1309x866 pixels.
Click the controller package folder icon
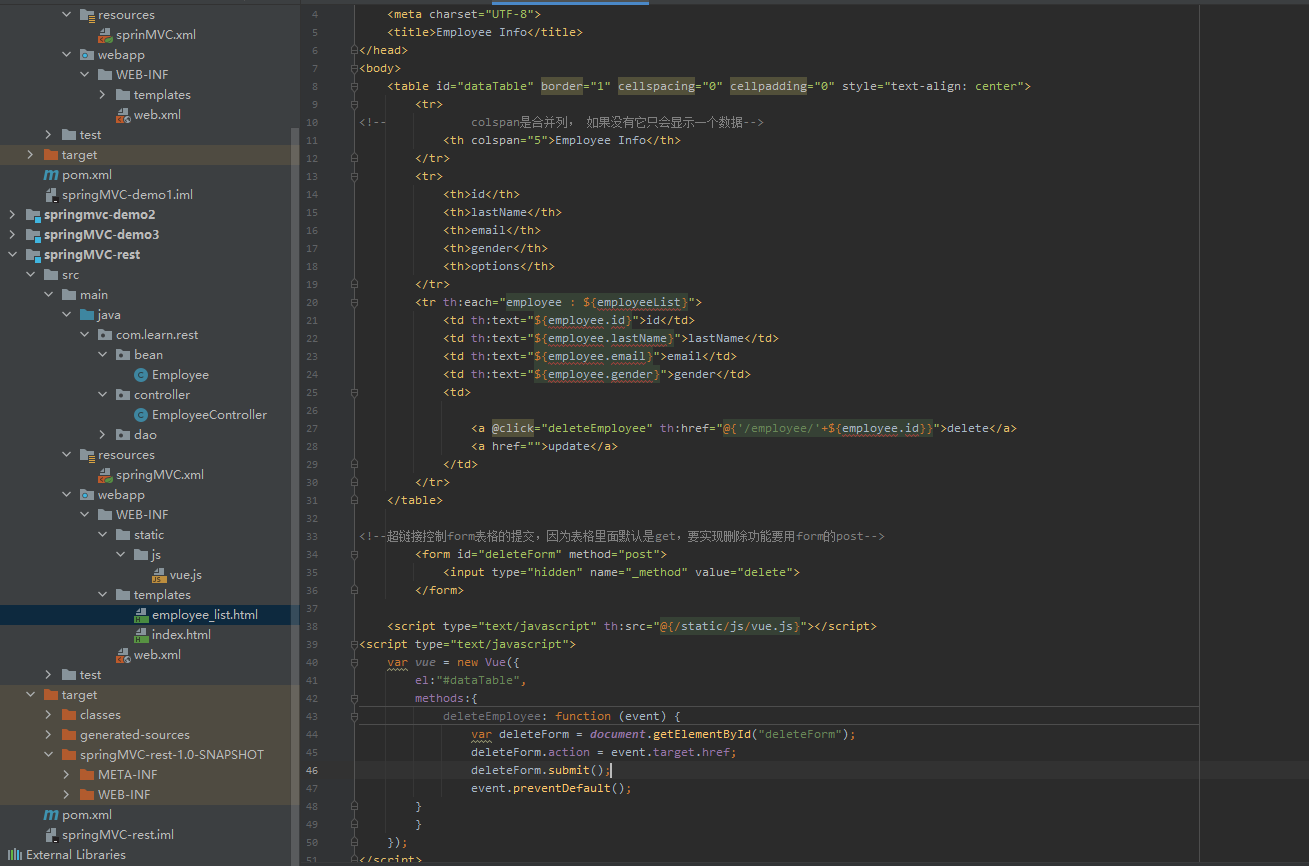click(123, 395)
